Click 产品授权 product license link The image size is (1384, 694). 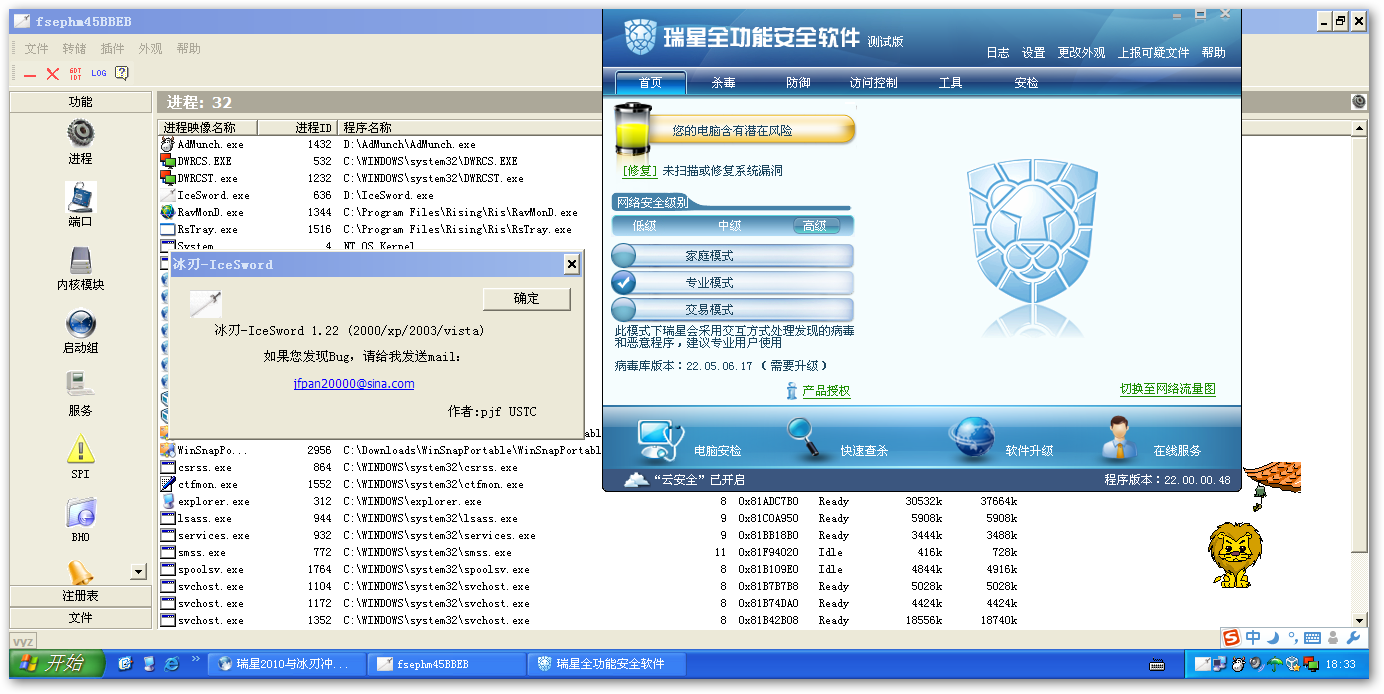click(826, 391)
